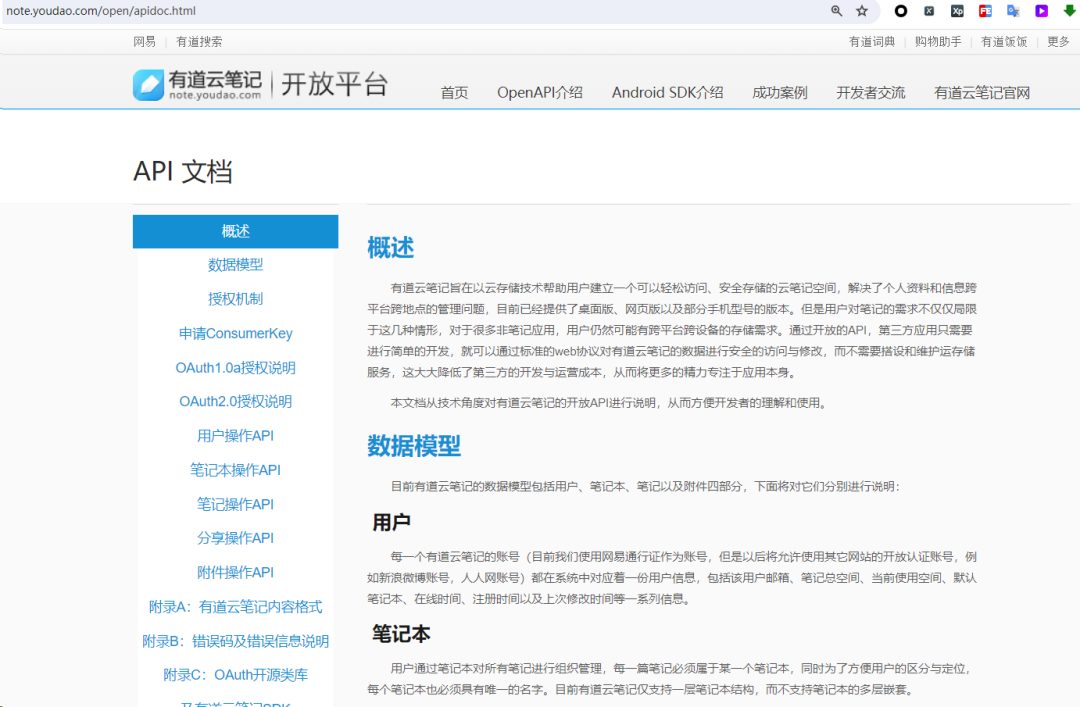1080x707 pixels.
Task: Open the 有道饭饭 top link
Action: [x=1004, y=42]
